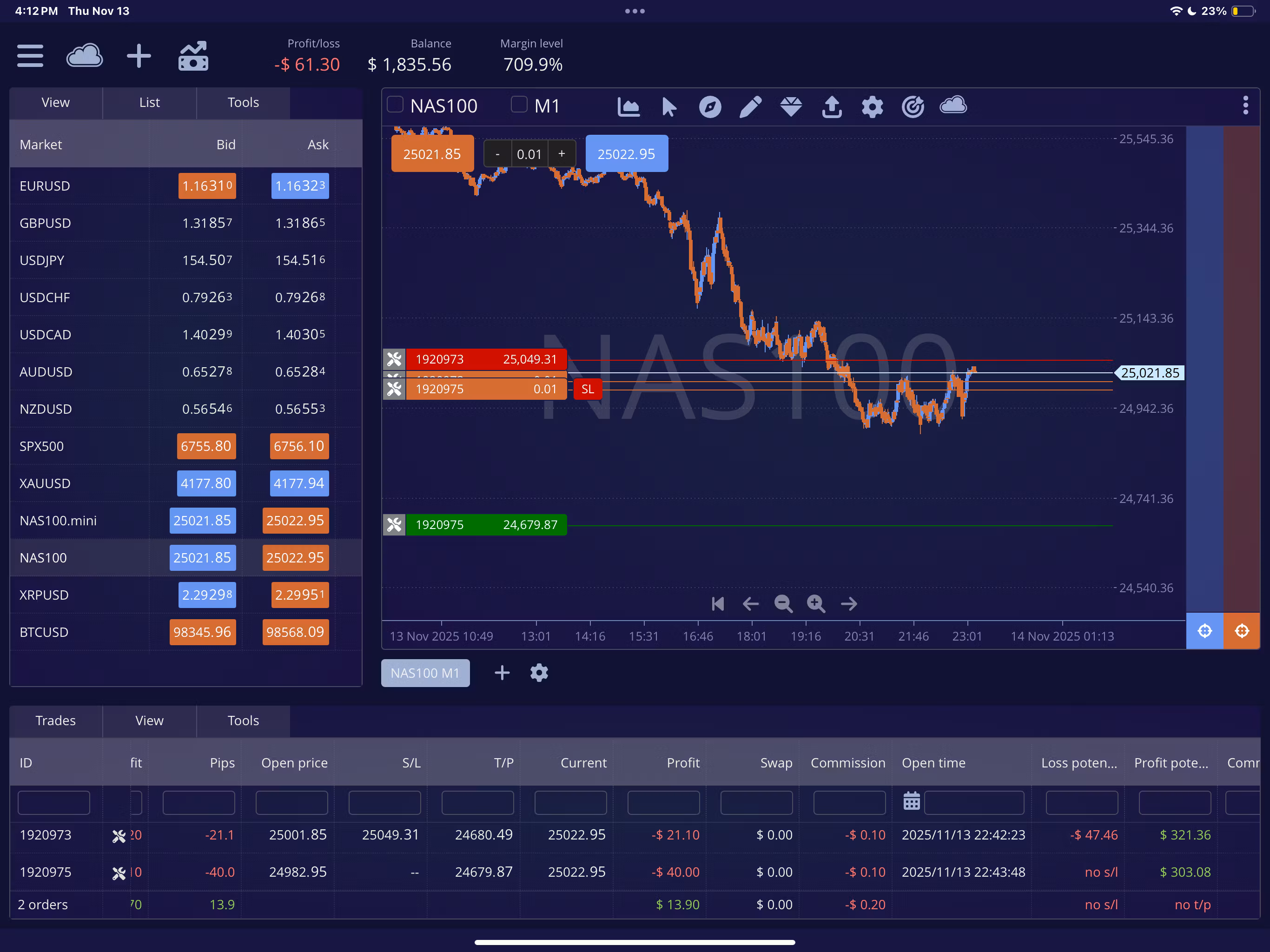Click the Open price filter field

click(291, 802)
